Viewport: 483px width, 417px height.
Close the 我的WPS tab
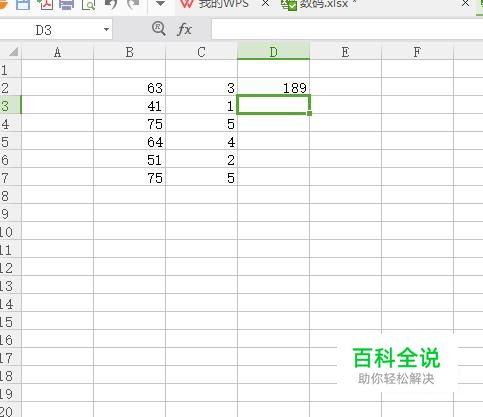[x=265, y=3]
